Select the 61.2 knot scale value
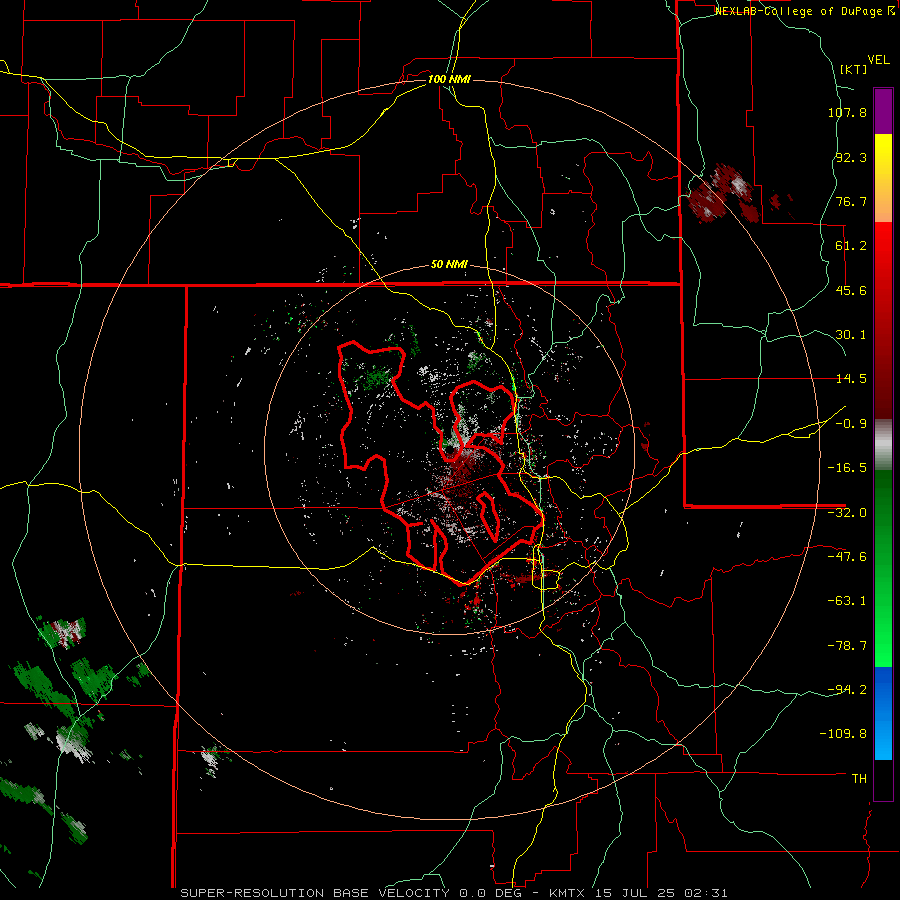Image resolution: width=900 pixels, height=900 pixels. click(x=851, y=246)
